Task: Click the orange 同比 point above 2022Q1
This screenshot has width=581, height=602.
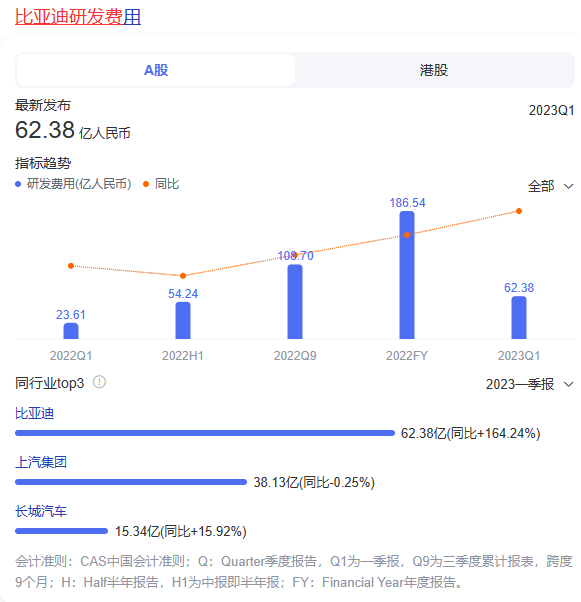Action: [71, 266]
